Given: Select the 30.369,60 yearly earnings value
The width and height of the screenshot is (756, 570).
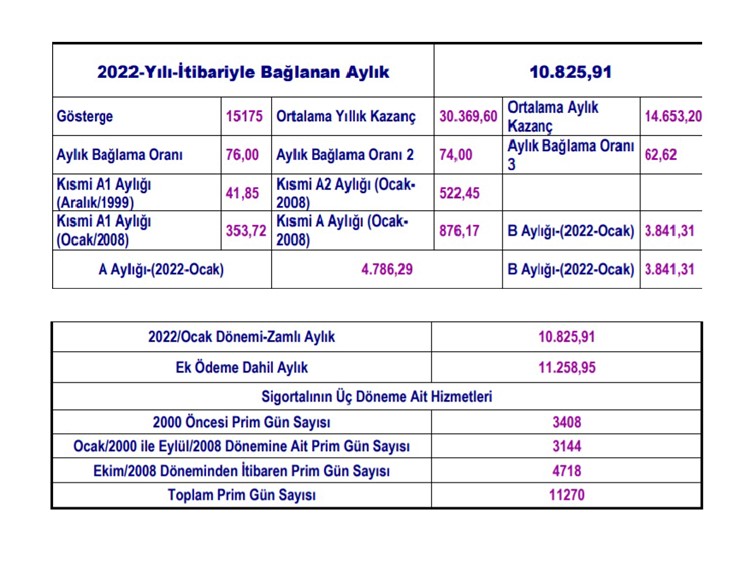Looking at the screenshot, I should pos(468,117).
